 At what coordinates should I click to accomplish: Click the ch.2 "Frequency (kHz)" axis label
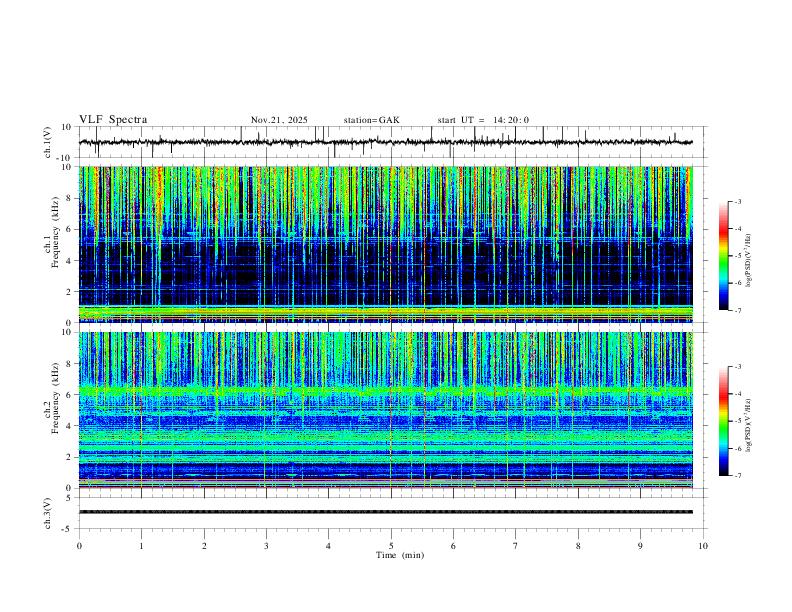56,398
